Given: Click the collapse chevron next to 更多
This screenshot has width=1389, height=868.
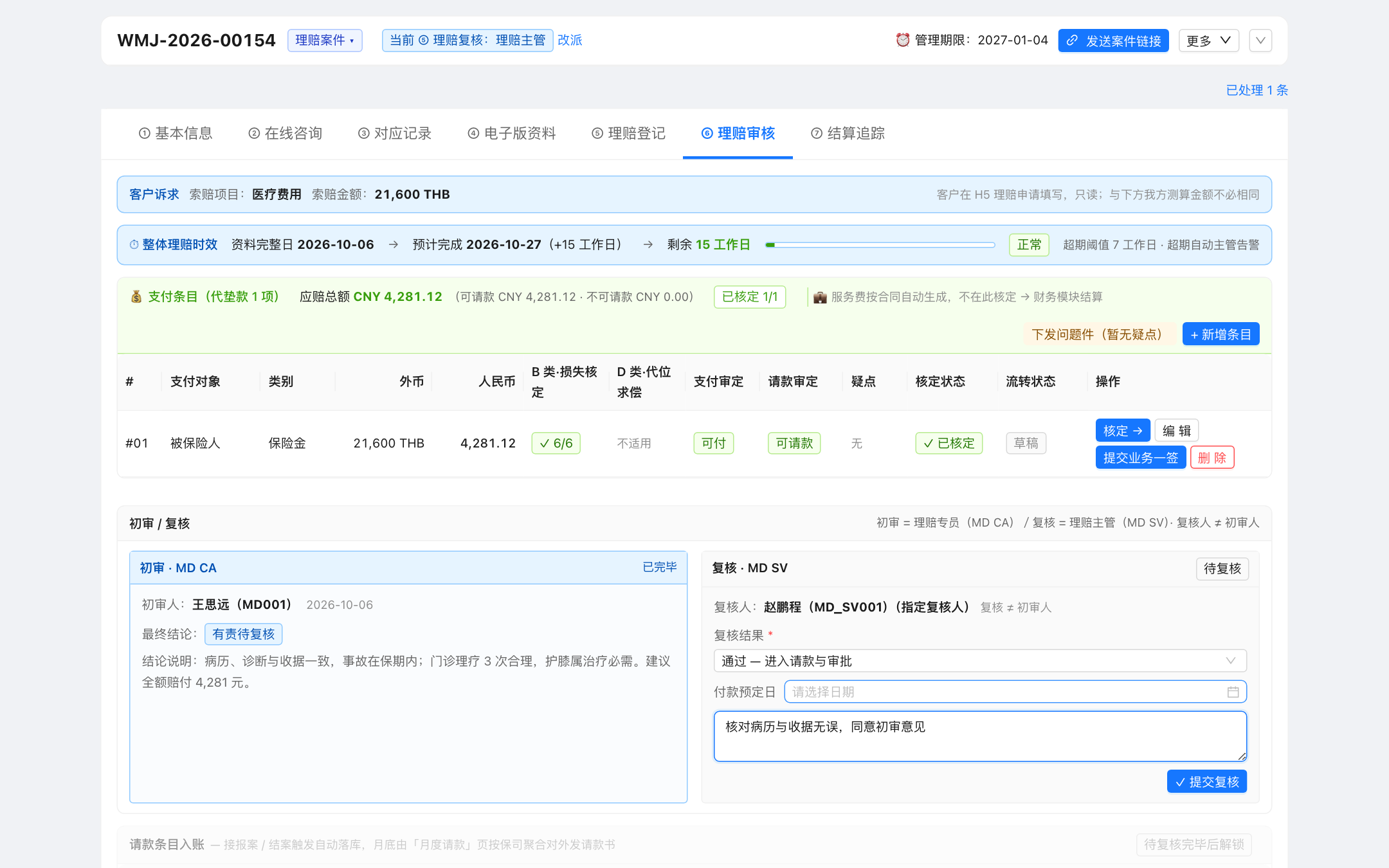Looking at the screenshot, I should [1260, 41].
